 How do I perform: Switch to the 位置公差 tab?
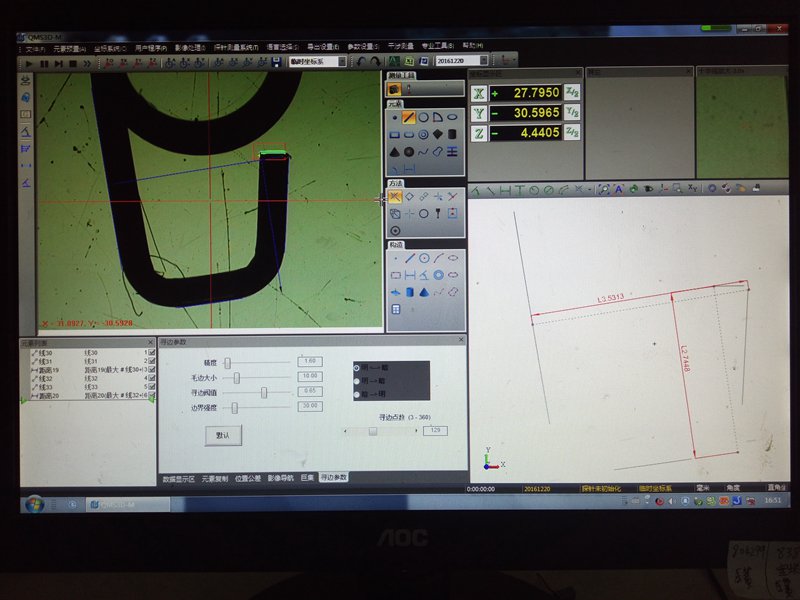pos(249,478)
